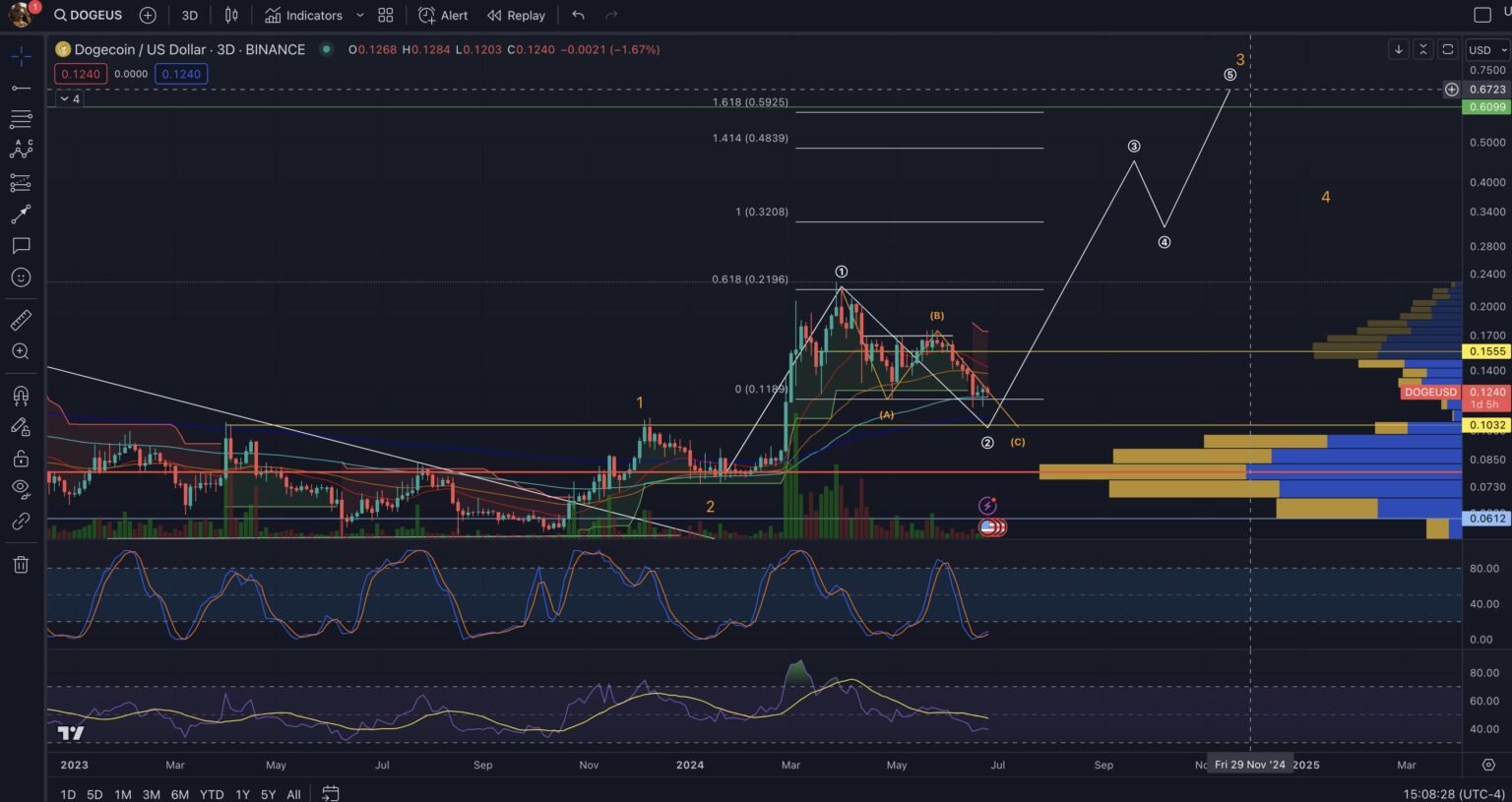Hide all drawings with the eye icon
Image resolution: width=1512 pixels, height=802 pixels.
[22, 487]
